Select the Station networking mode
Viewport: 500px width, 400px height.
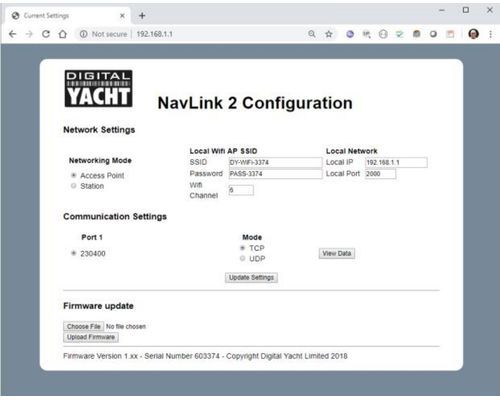tap(74, 186)
